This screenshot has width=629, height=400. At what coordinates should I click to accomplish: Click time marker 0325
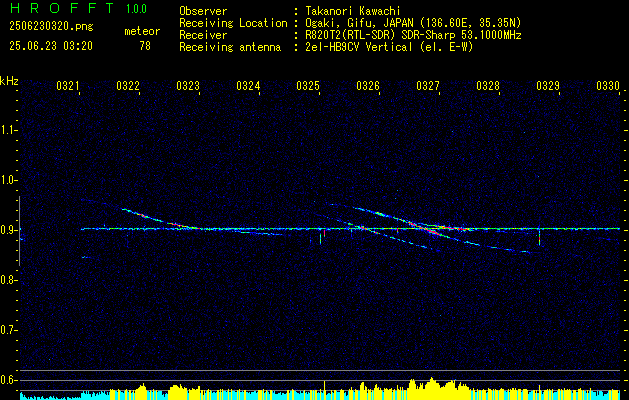(x=308, y=85)
